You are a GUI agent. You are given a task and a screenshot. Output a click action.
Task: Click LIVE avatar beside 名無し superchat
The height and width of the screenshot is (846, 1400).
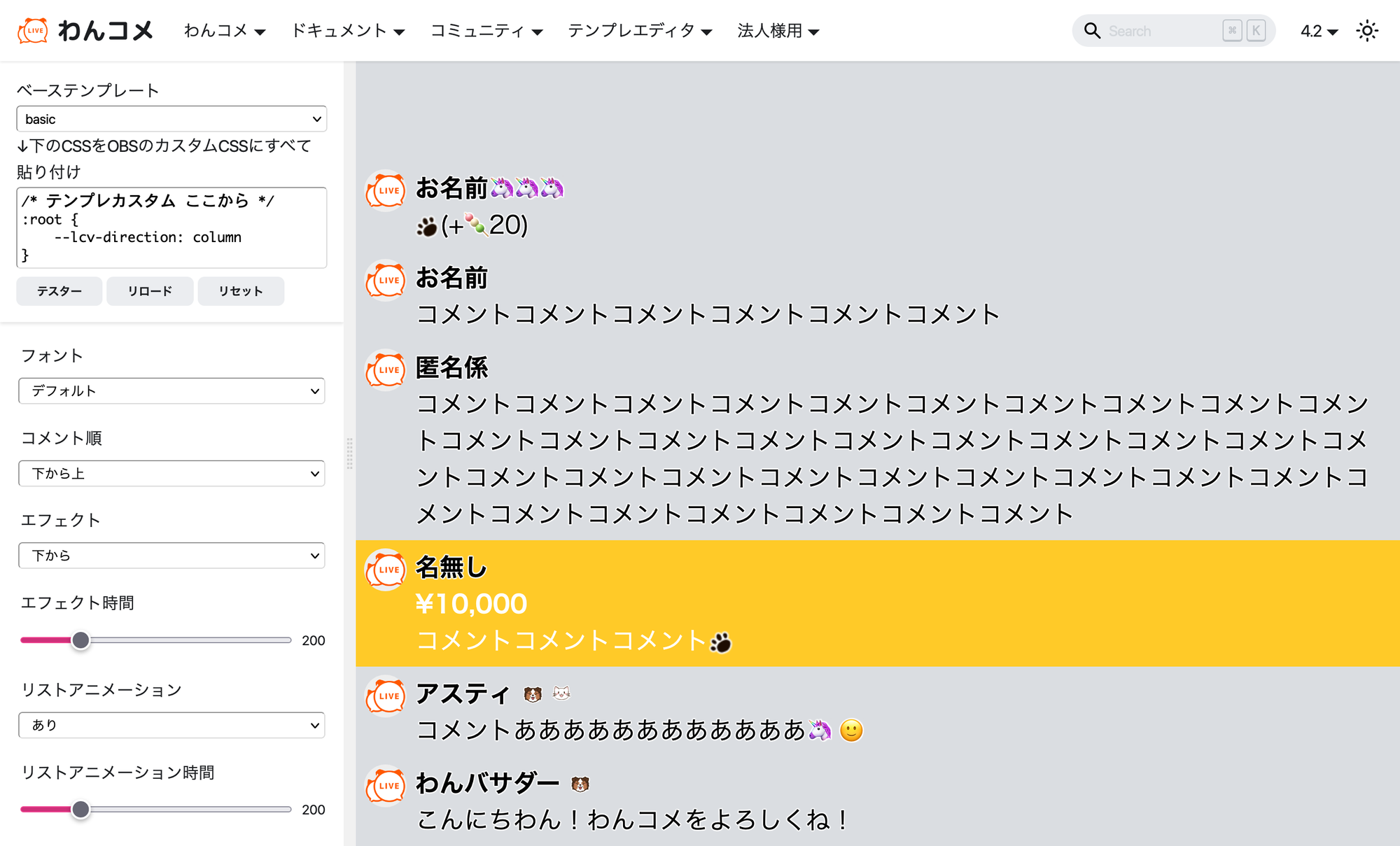[386, 570]
